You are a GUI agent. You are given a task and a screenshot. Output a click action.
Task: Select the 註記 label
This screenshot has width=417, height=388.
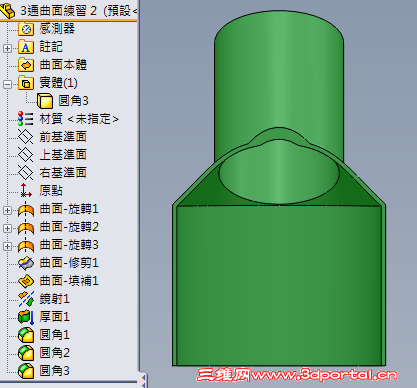click(51, 47)
